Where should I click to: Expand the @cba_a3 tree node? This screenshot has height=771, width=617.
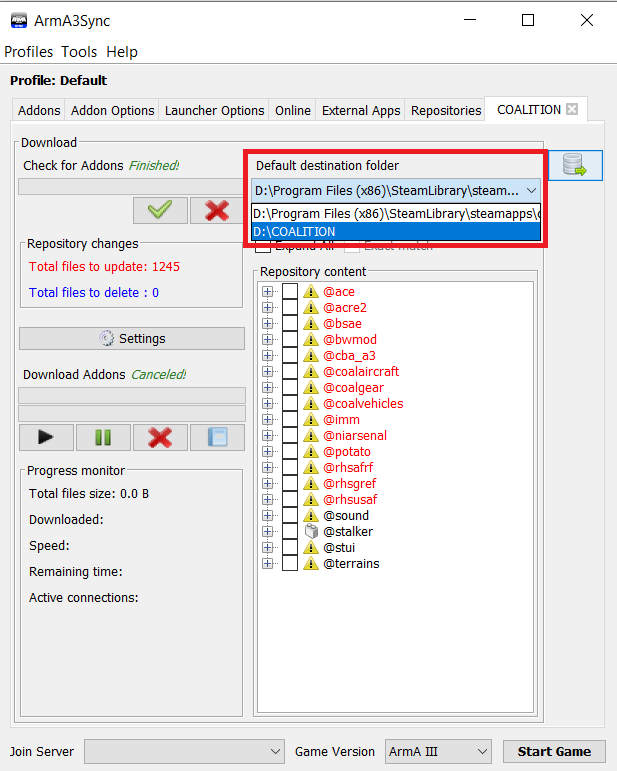point(267,356)
